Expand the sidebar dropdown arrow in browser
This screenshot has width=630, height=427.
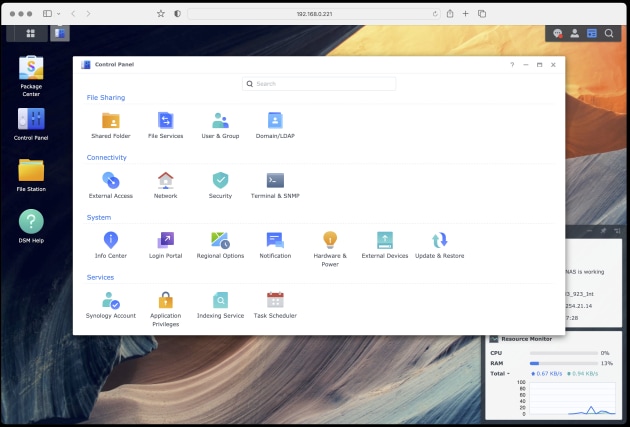[x=59, y=14]
